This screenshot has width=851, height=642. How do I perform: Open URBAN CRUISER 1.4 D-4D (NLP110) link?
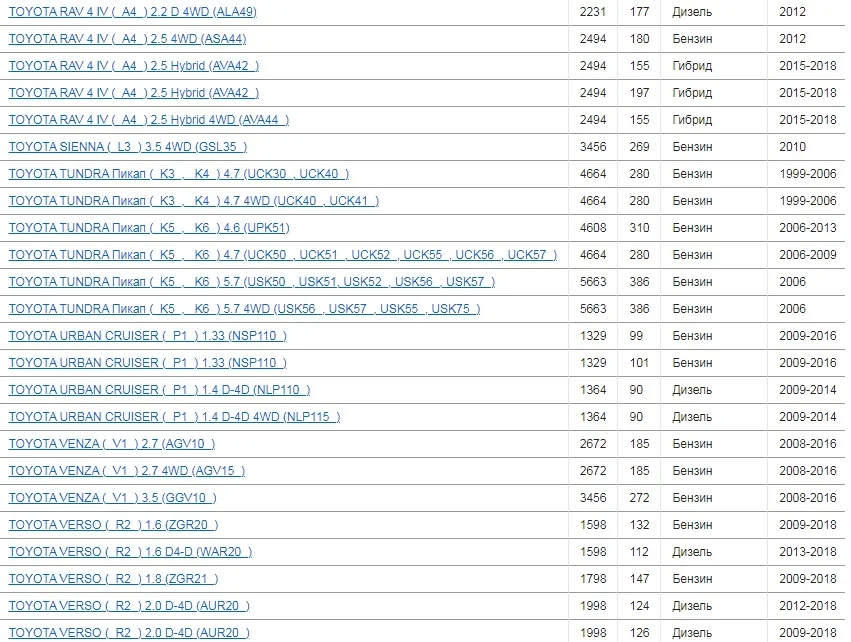(x=160, y=390)
